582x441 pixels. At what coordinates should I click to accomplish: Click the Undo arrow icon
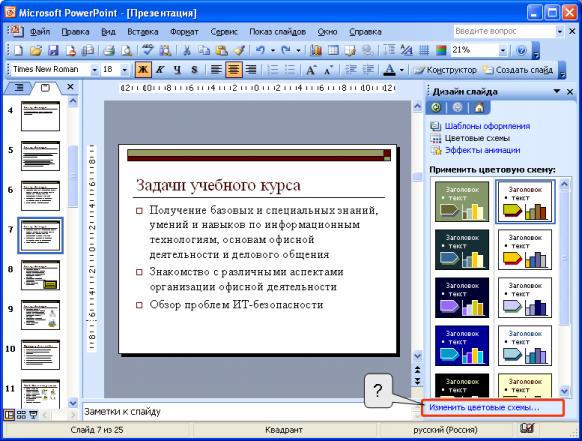[x=261, y=50]
